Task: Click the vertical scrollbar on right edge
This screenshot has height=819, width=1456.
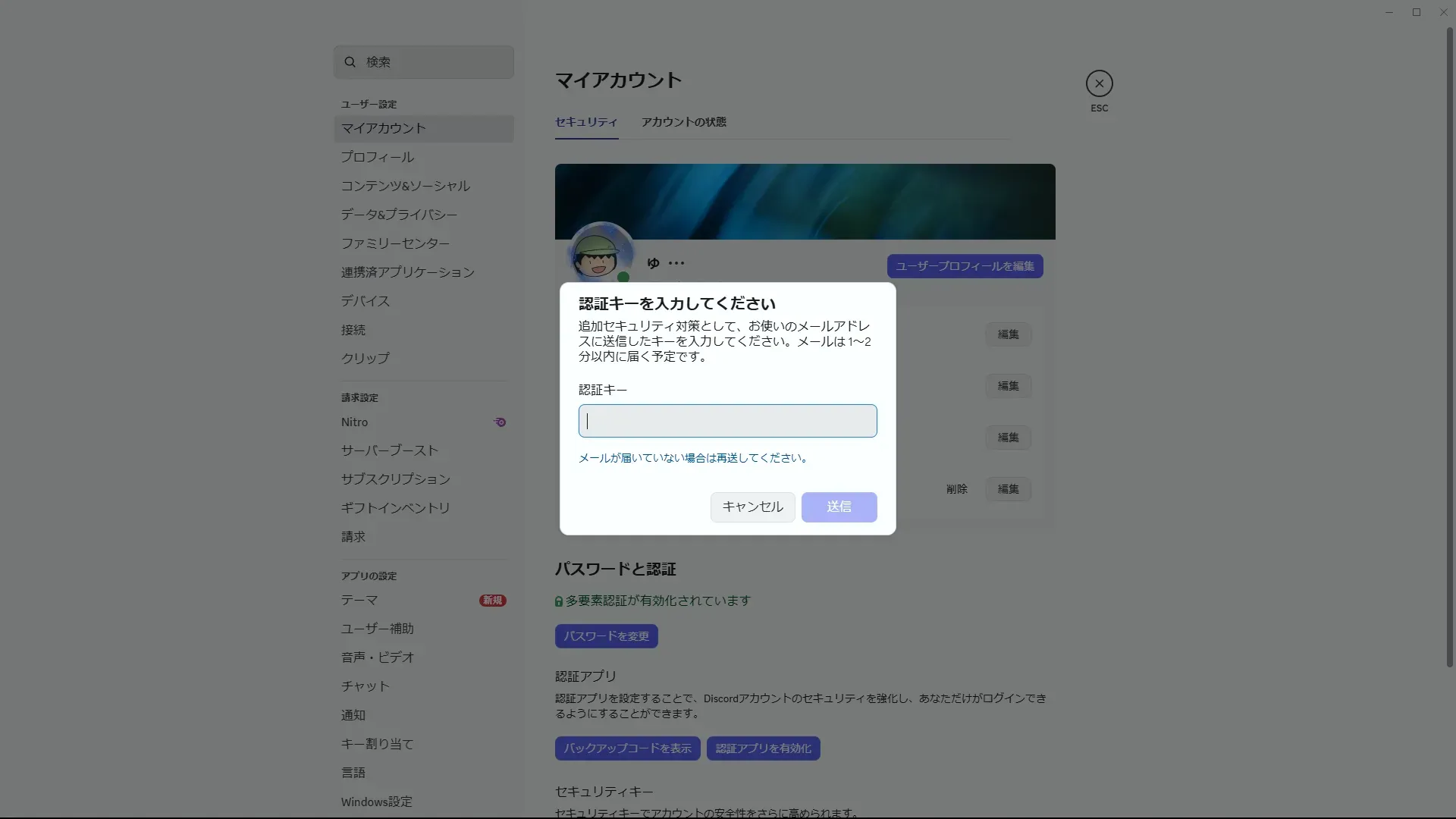Action: tap(1449, 349)
